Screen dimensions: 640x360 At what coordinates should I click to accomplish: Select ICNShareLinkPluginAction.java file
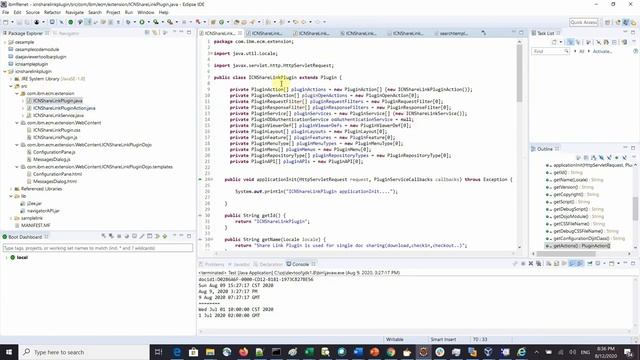tap(64, 108)
